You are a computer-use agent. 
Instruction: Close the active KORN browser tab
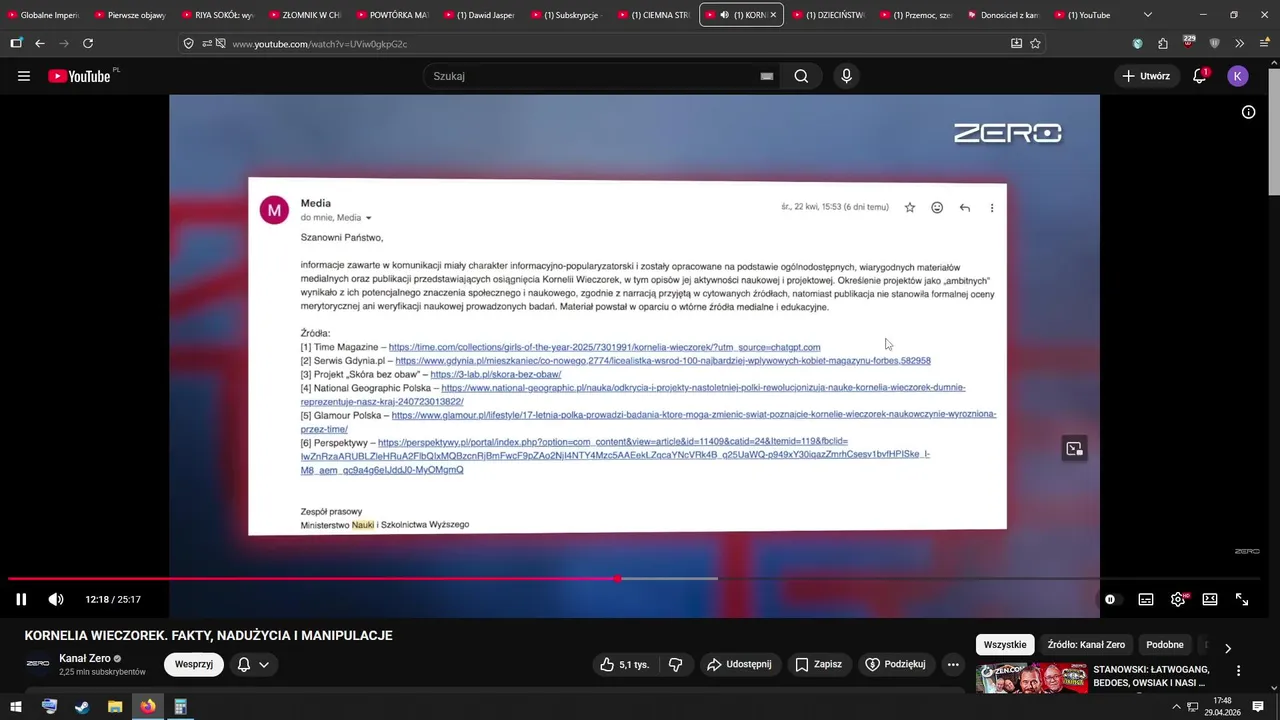[x=773, y=15]
